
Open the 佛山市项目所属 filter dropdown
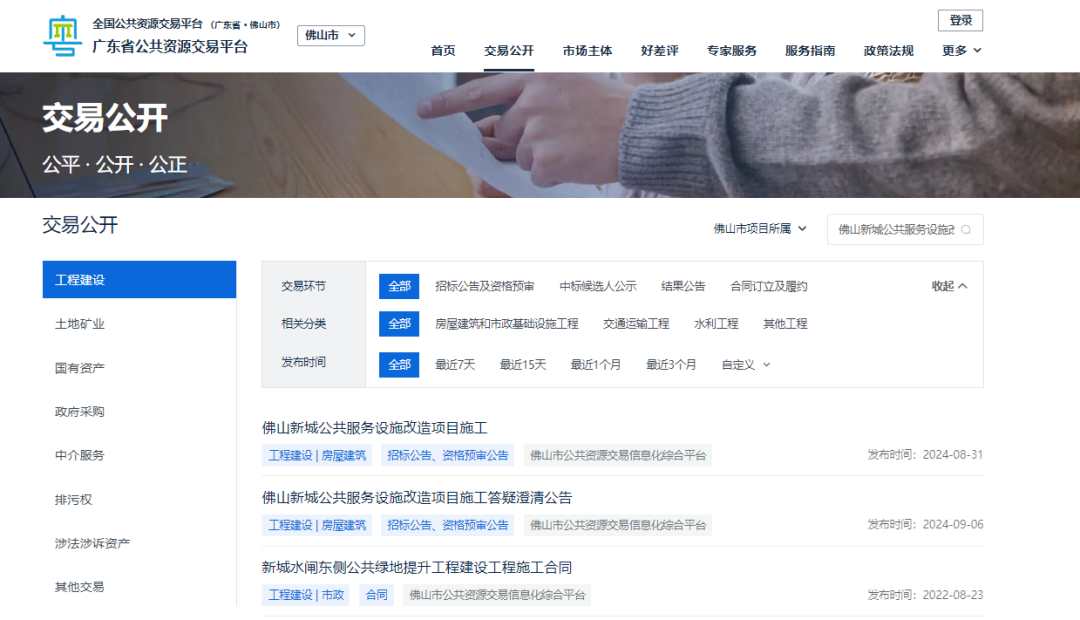pyautogui.click(x=759, y=229)
